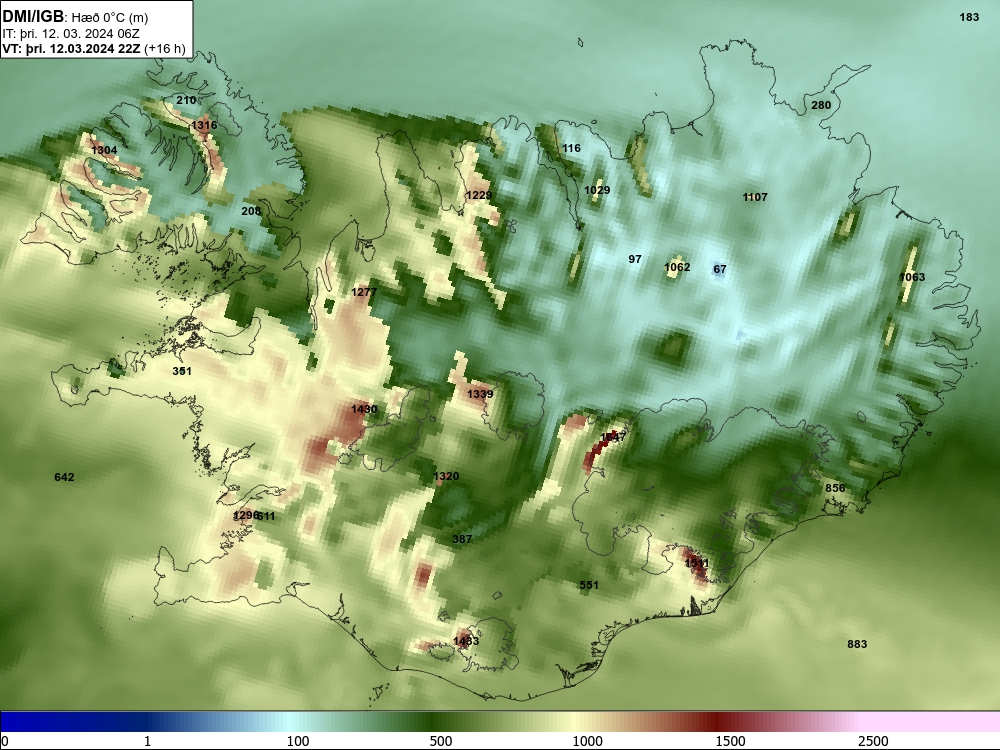Image resolution: width=1000 pixels, height=750 pixels.
Task: Click the 280 value in the northeast
Action: [821, 105]
